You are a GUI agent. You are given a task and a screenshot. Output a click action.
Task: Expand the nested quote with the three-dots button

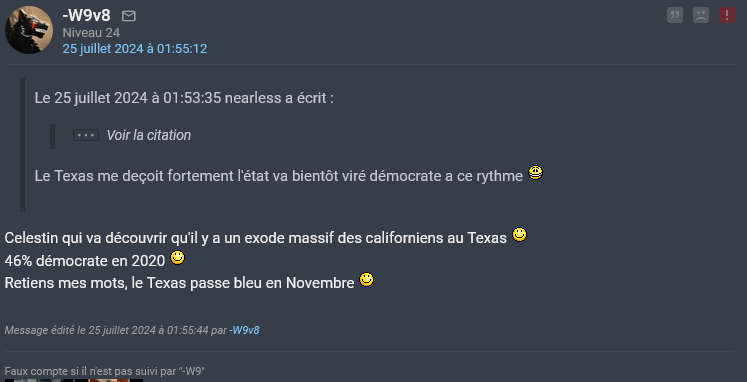(x=86, y=135)
